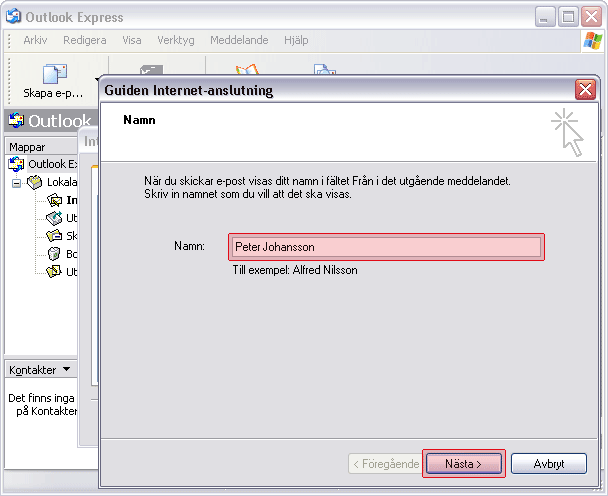Click the Lokala mappar folder icon
Image resolution: width=608 pixels, height=496 pixels.
pyautogui.click(x=35, y=183)
